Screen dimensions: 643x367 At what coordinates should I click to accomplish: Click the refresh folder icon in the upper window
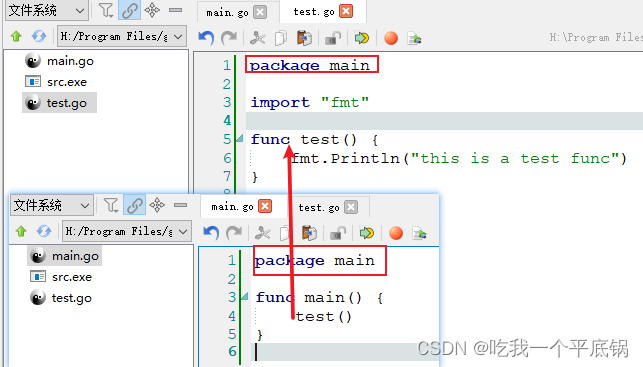point(39,36)
